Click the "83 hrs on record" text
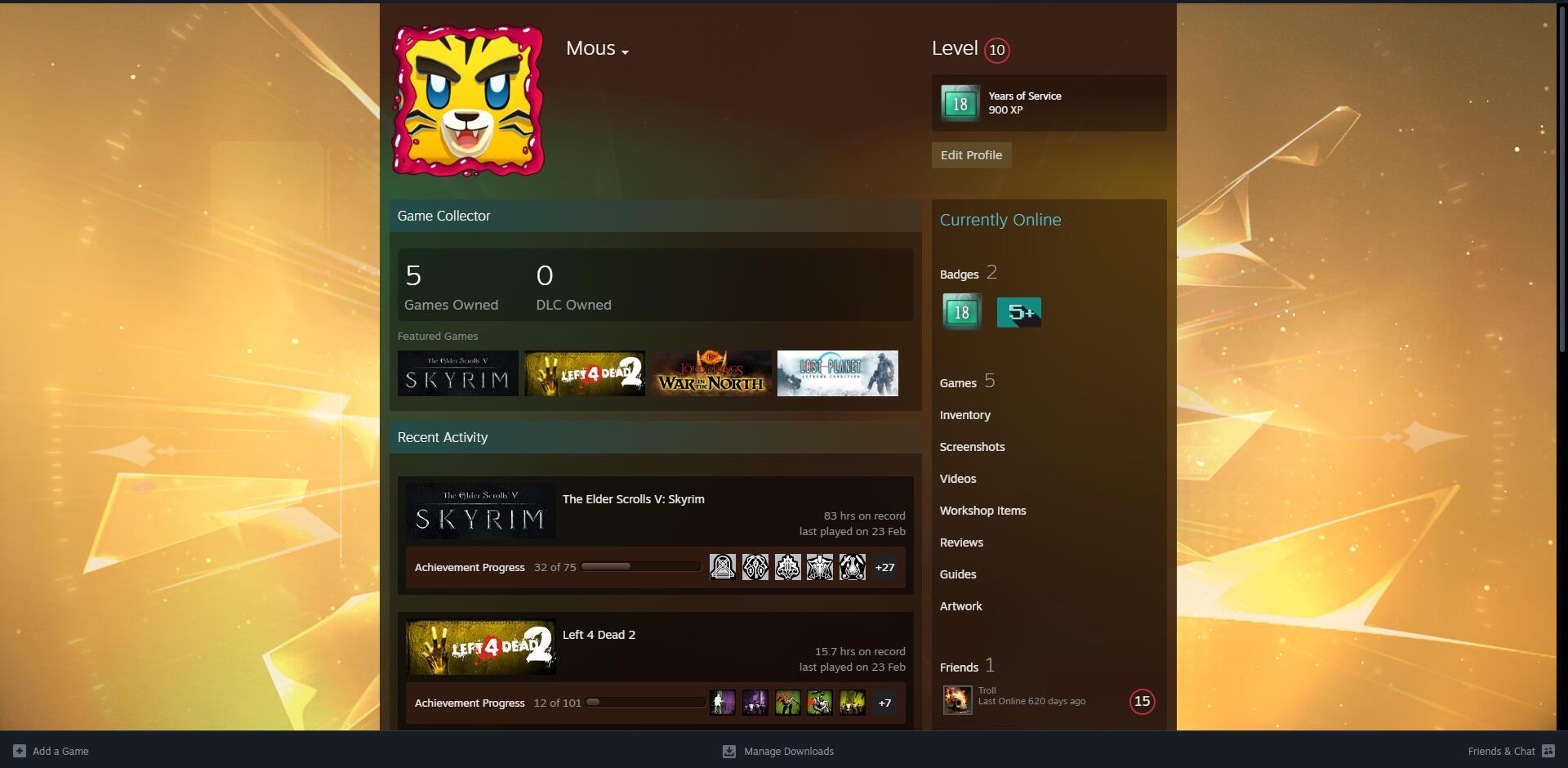 pos(864,516)
